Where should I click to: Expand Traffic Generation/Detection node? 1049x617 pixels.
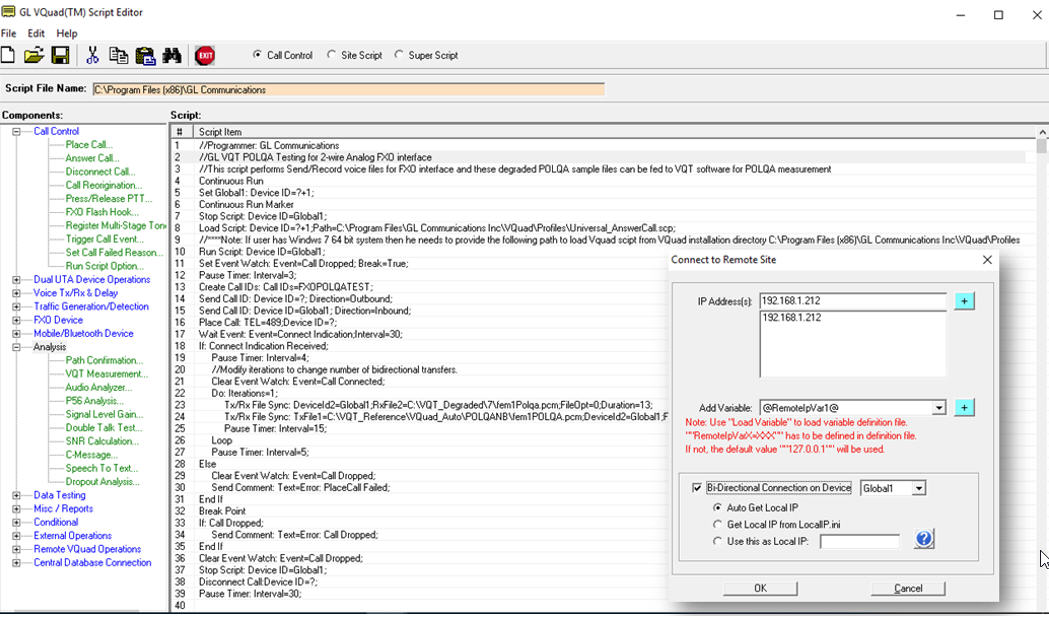[x=17, y=306]
